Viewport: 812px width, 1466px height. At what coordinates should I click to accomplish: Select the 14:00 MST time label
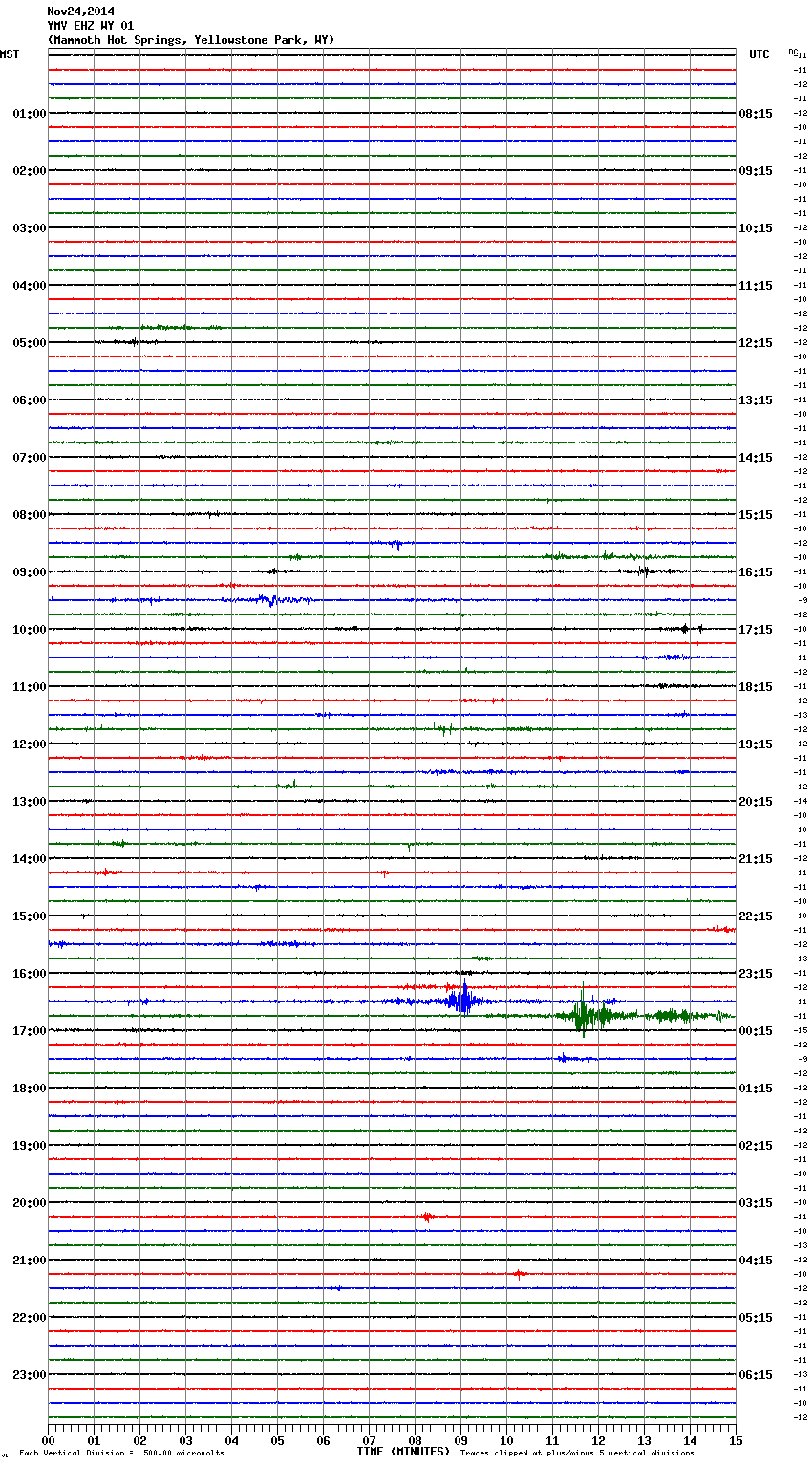pyautogui.click(x=29, y=859)
